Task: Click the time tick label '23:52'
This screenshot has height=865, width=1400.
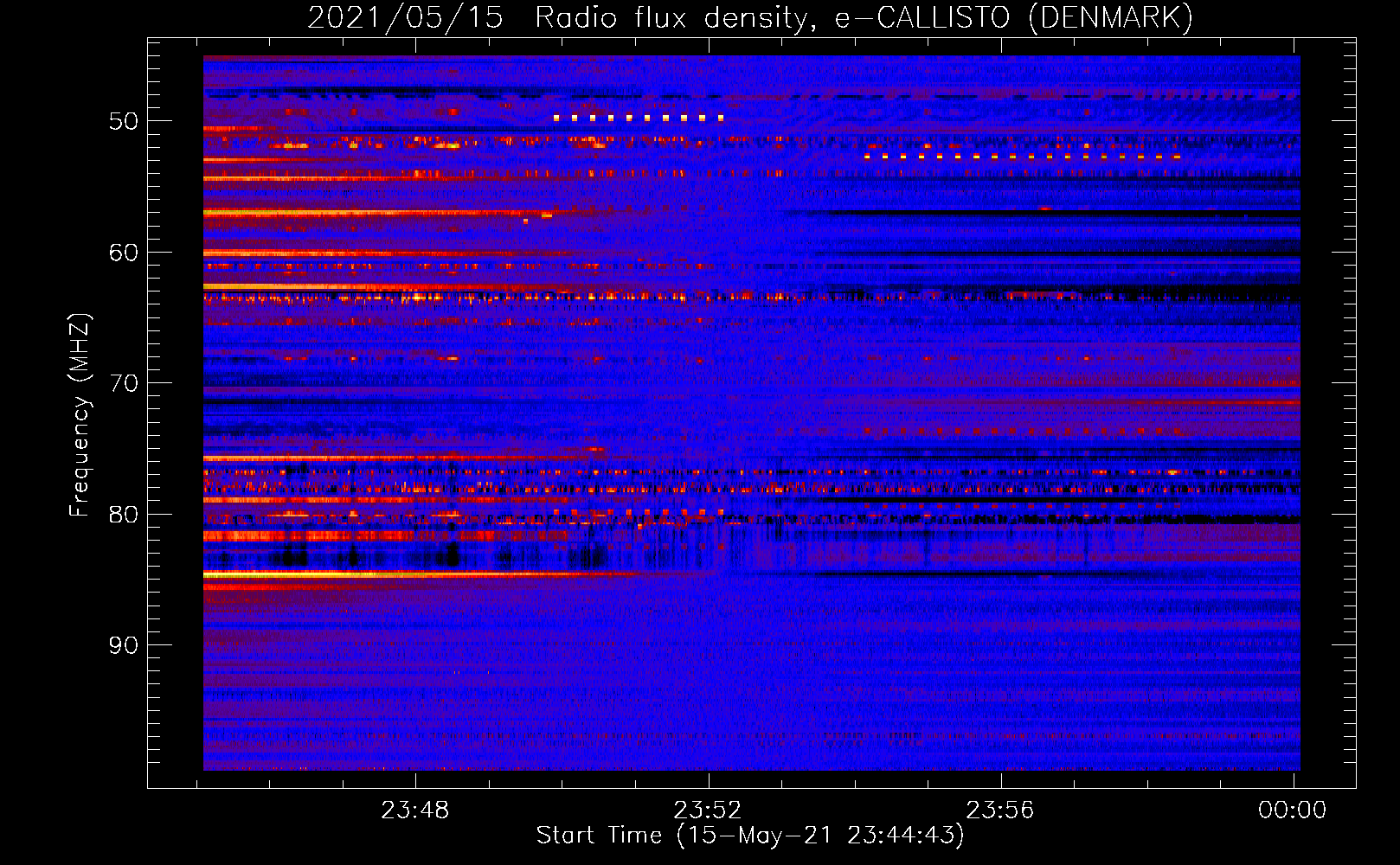Action: pos(708,811)
